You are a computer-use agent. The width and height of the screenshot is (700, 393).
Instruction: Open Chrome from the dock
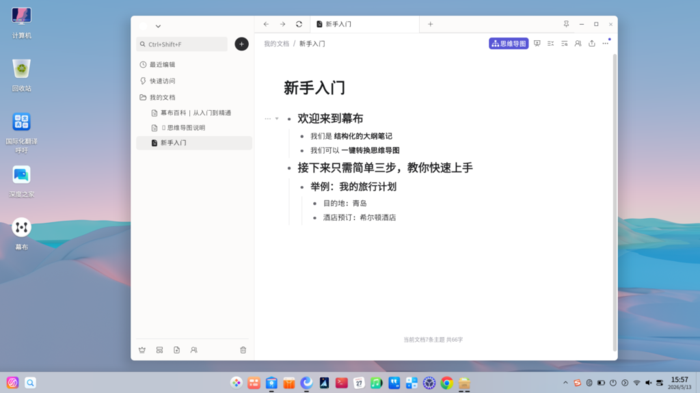tap(447, 383)
